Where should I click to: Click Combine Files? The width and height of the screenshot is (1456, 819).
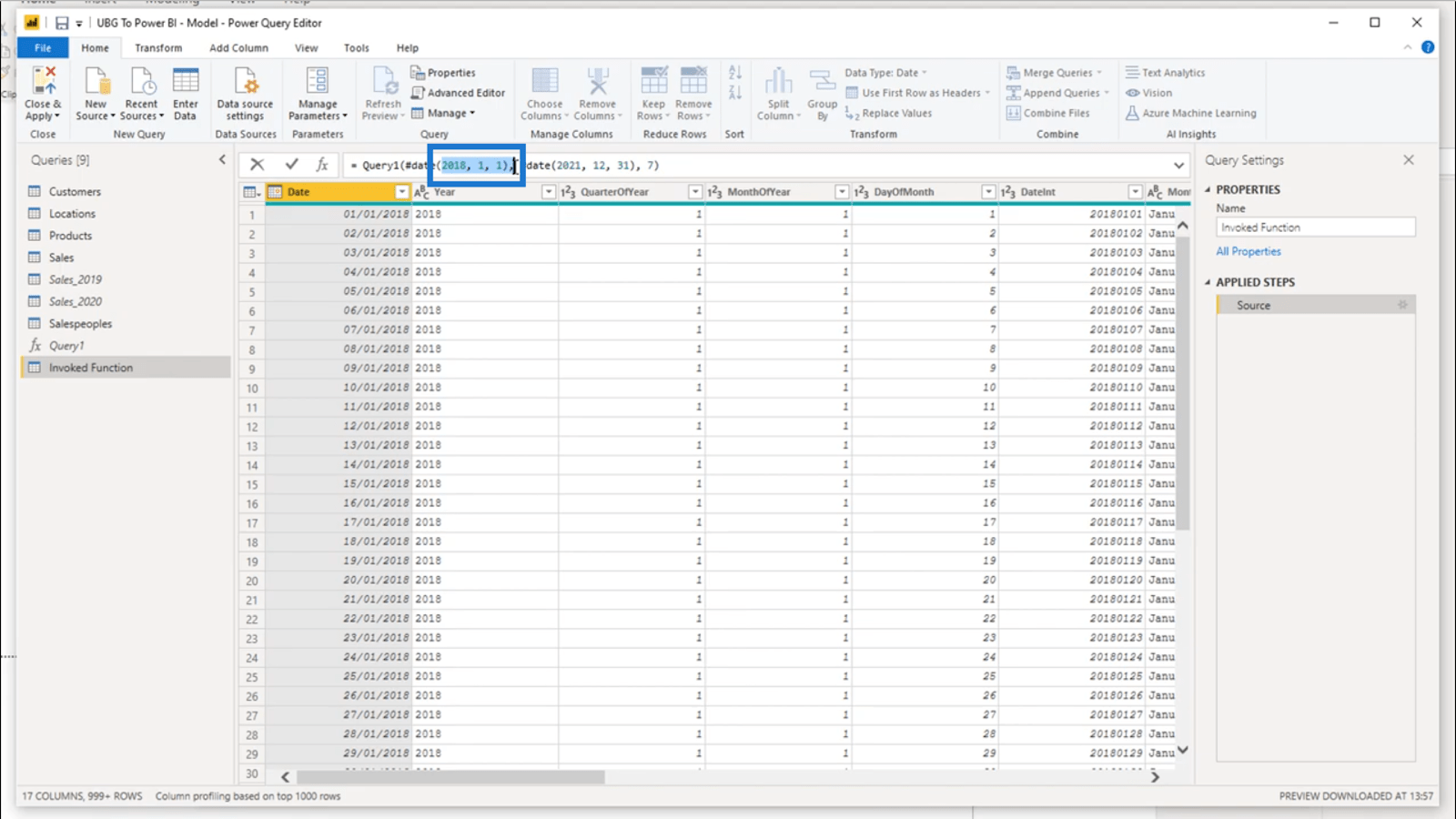click(1047, 114)
